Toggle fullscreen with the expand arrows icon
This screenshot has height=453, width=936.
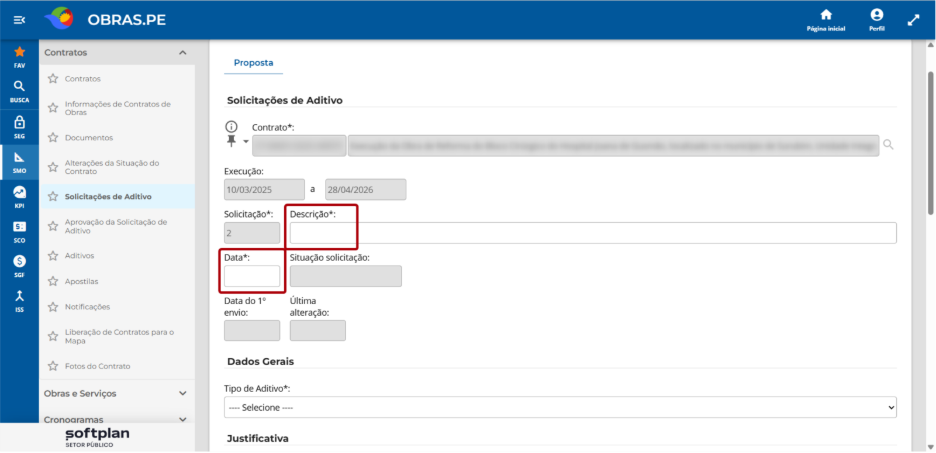coord(913,20)
